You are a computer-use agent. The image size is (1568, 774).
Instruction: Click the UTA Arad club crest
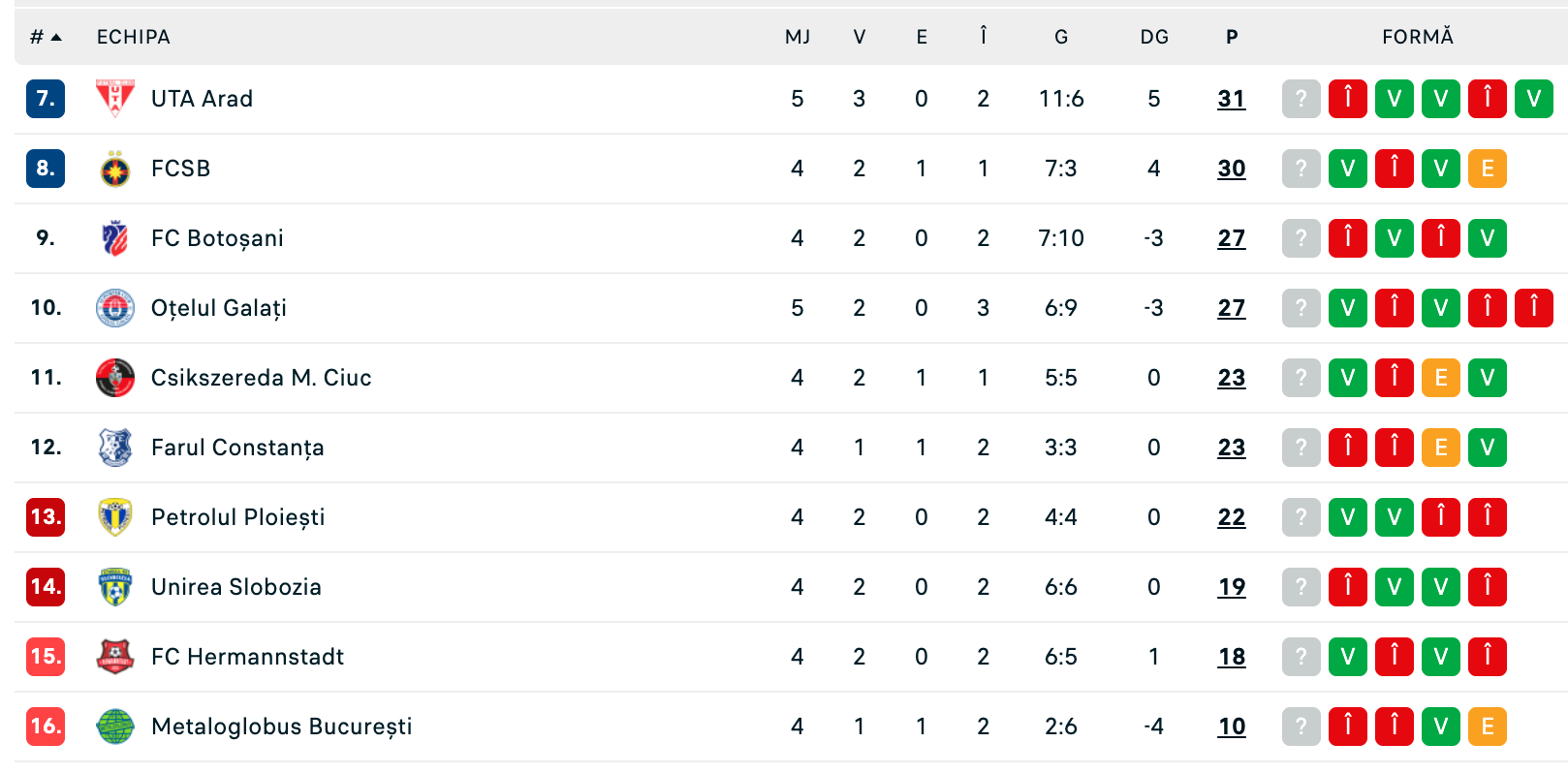115,99
